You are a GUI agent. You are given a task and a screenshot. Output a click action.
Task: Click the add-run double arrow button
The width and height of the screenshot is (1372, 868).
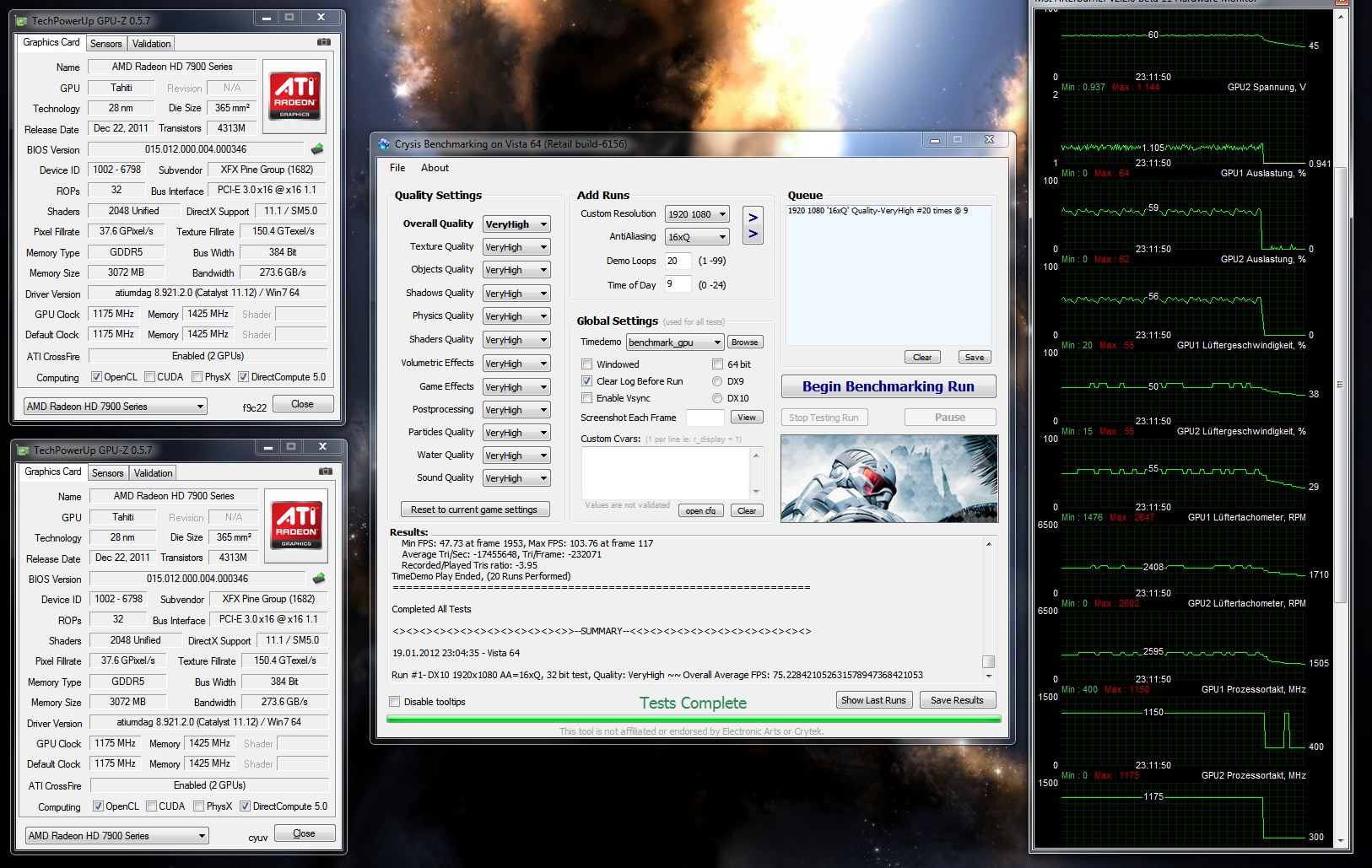(753, 226)
